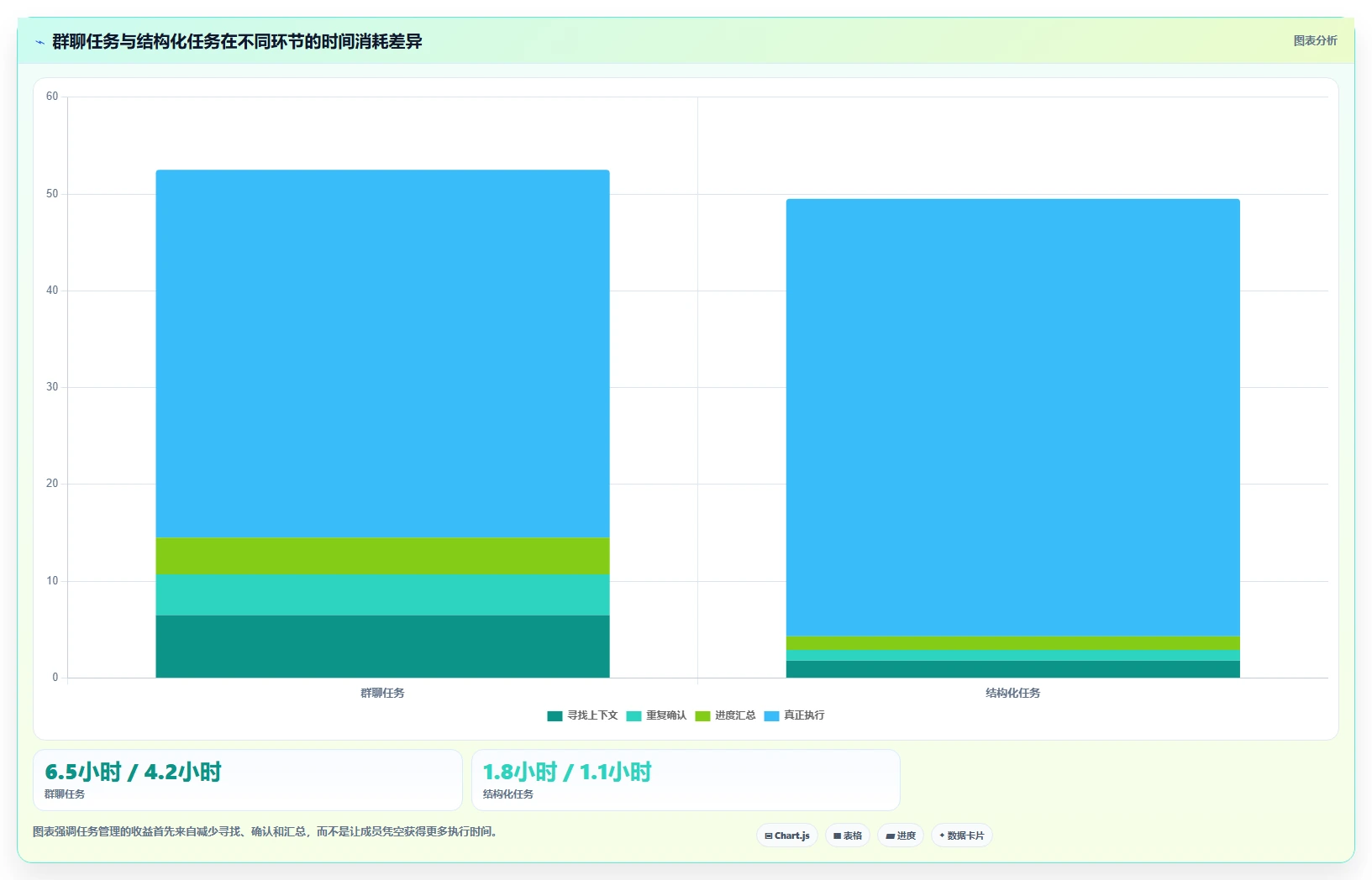Click the 群聊任务 caption in the stat card
Viewport: 1372px width, 880px height.
click(x=65, y=794)
